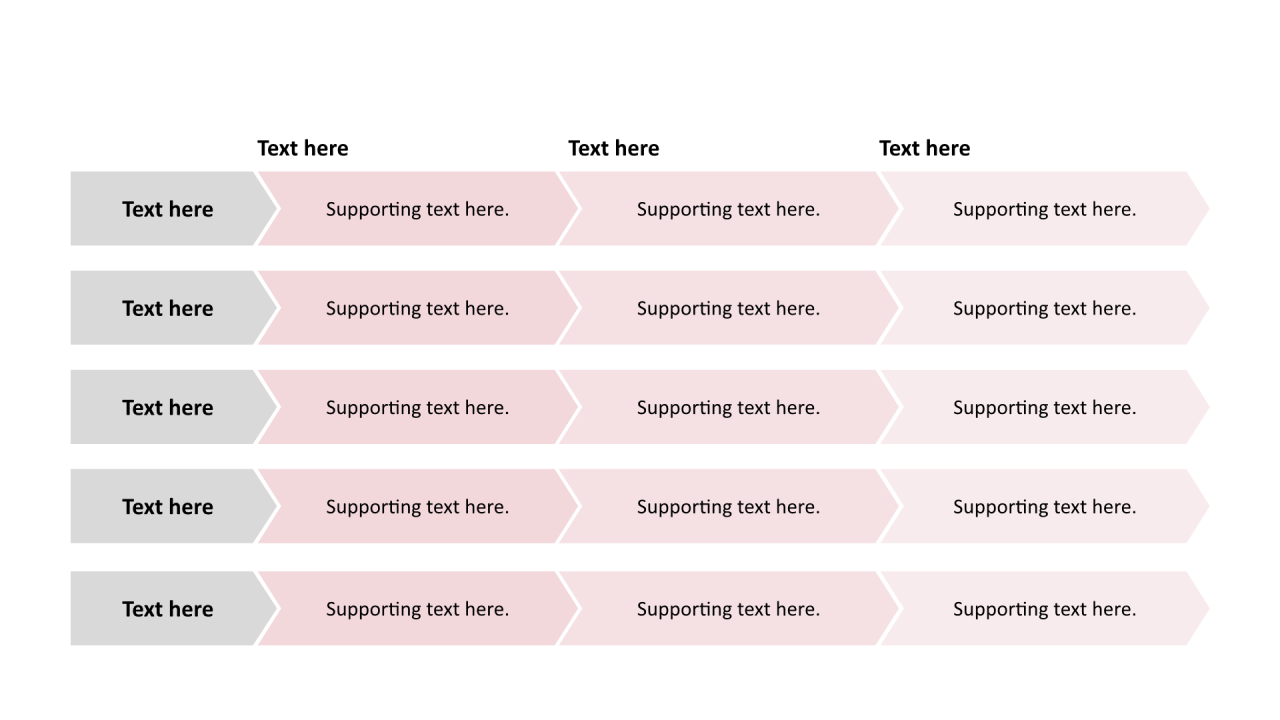This screenshot has width=1280, height=720.
Task: Select the last column header 'Text here'
Action: tap(925, 148)
